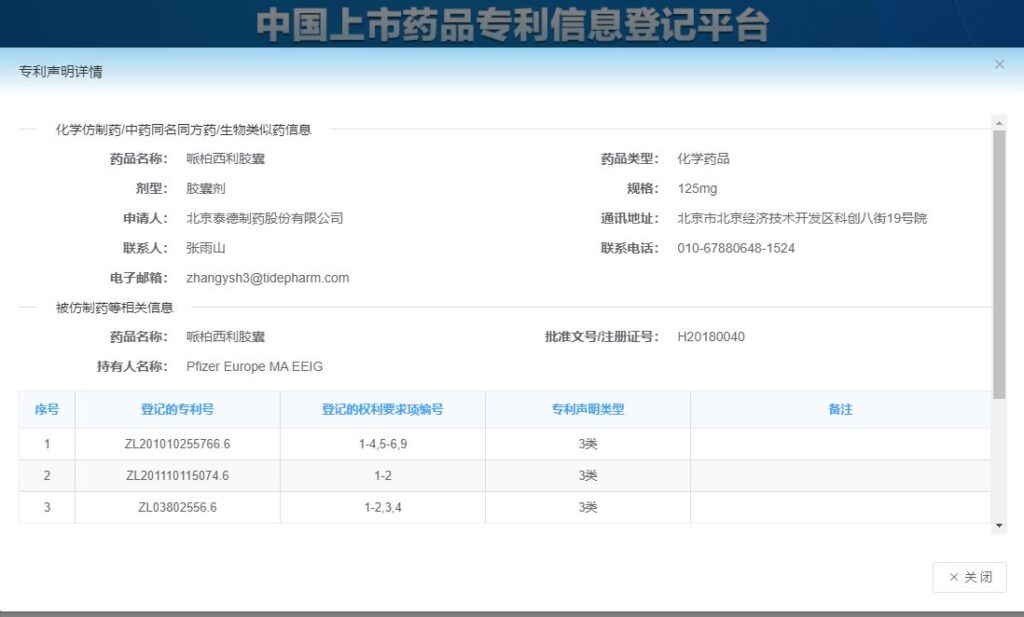Image resolution: width=1024 pixels, height=617 pixels.
Task: Click phone number 010-67880648-1524
Action: point(736,248)
